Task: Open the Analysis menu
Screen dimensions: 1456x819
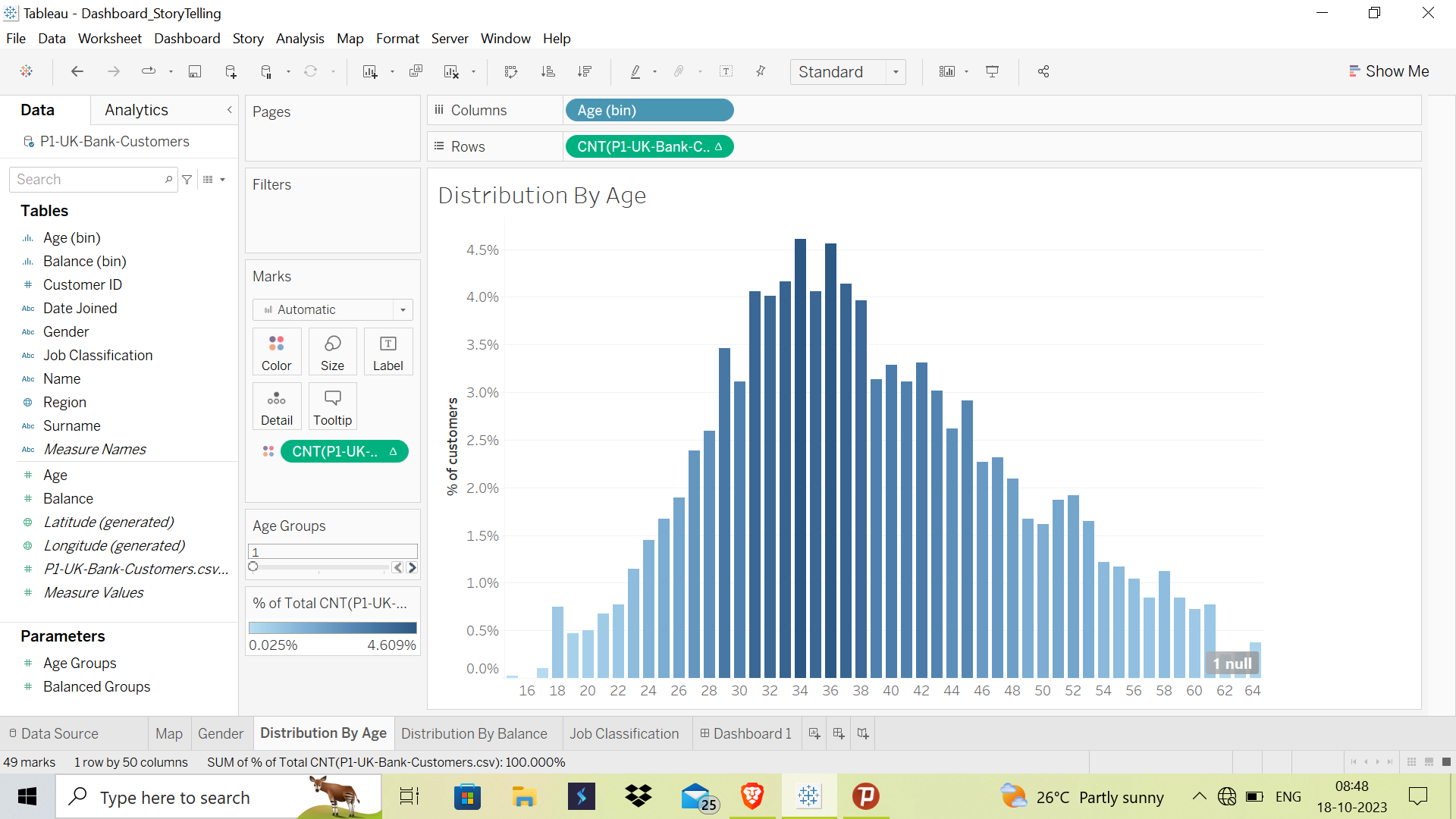Action: pyautogui.click(x=300, y=38)
